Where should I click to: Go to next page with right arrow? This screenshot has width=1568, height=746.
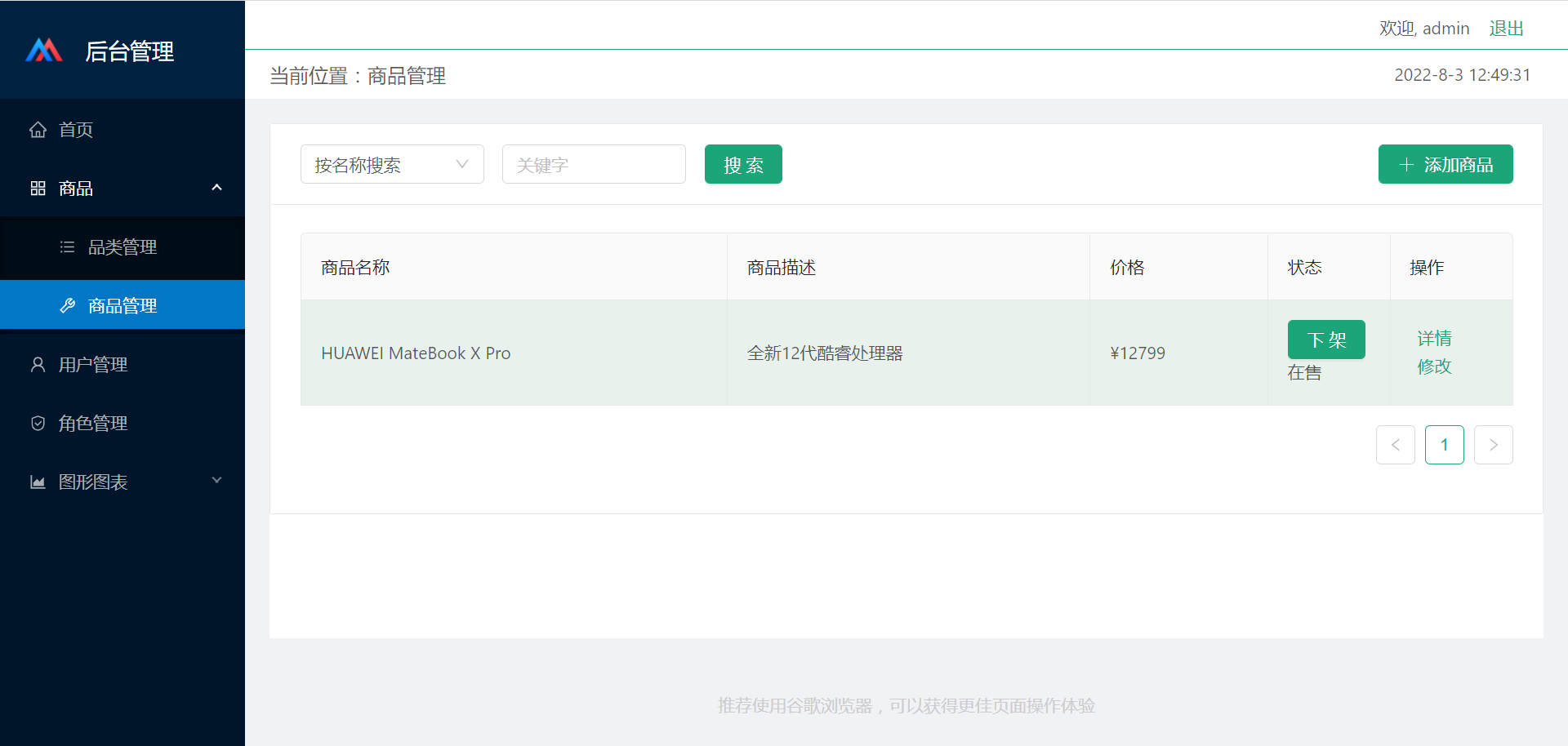(x=1493, y=445)
